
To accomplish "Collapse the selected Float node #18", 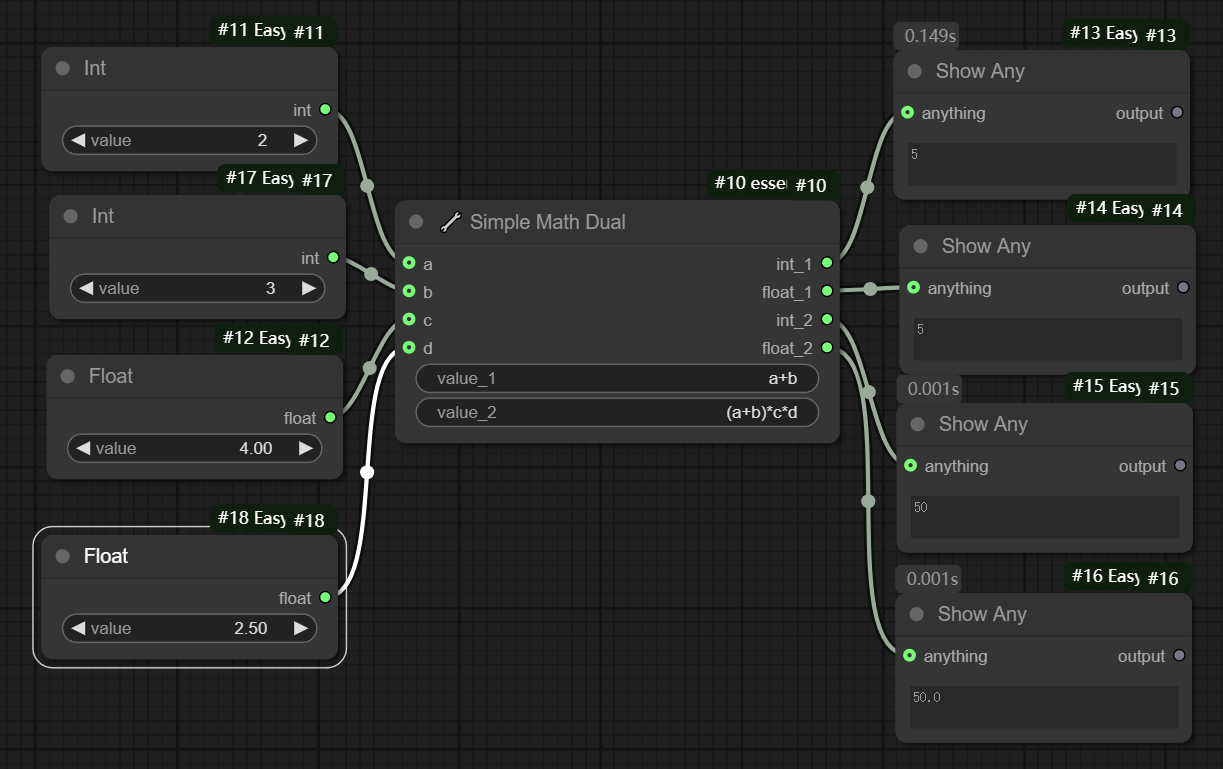I will (x=62, y=556).
